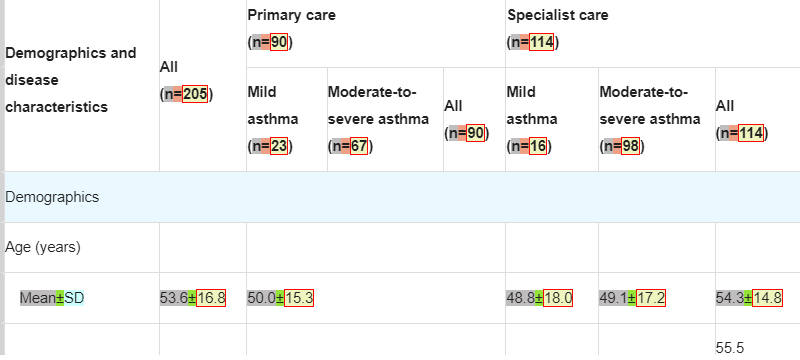The image size is (800, 360).
Task: Click the Specialist care n=114 header annotation
Action: [x=541, y=42]
